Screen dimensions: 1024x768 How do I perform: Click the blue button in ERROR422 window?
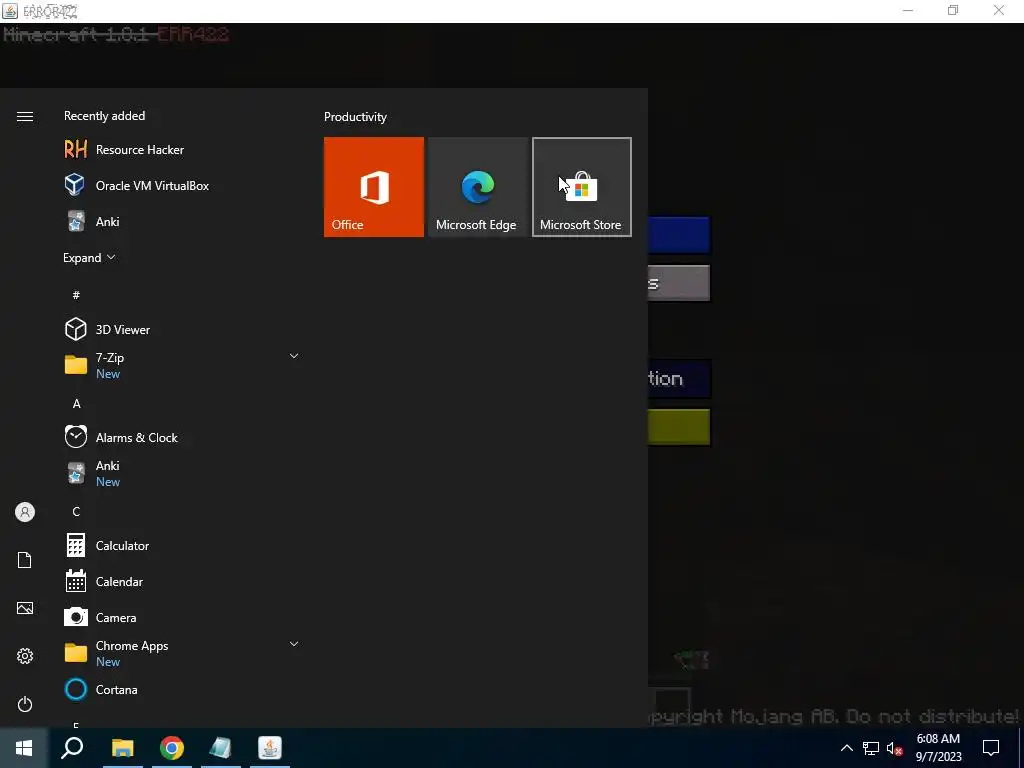(679, 235)
